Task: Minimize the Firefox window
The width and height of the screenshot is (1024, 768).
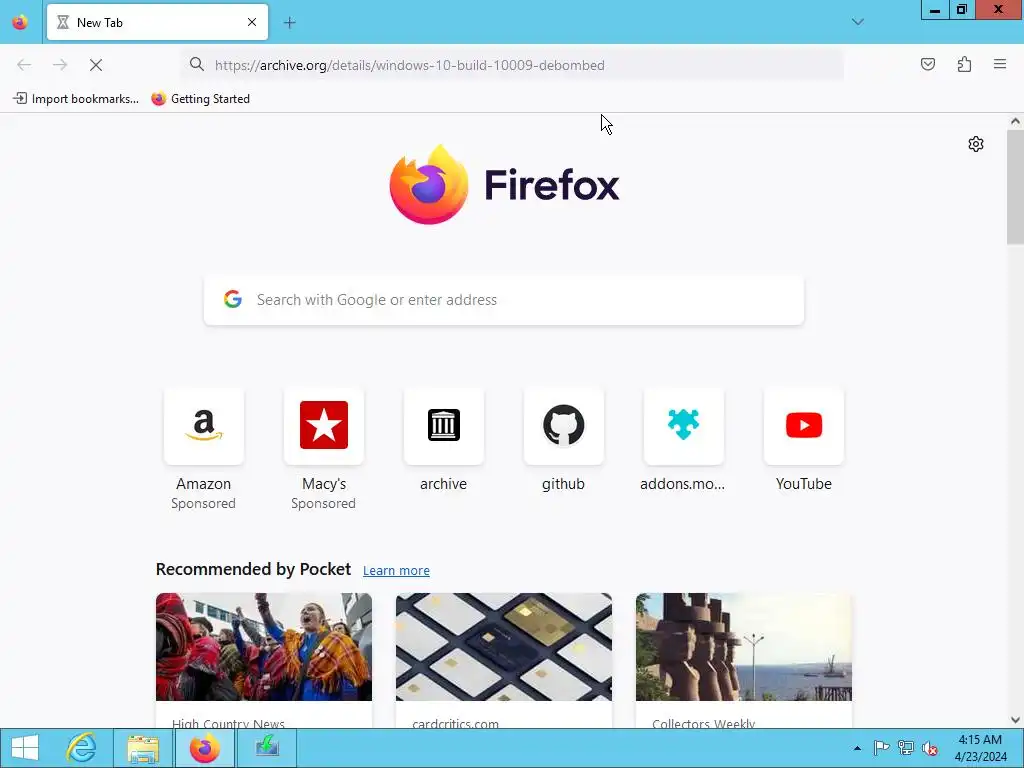Action: coord(935,9)
